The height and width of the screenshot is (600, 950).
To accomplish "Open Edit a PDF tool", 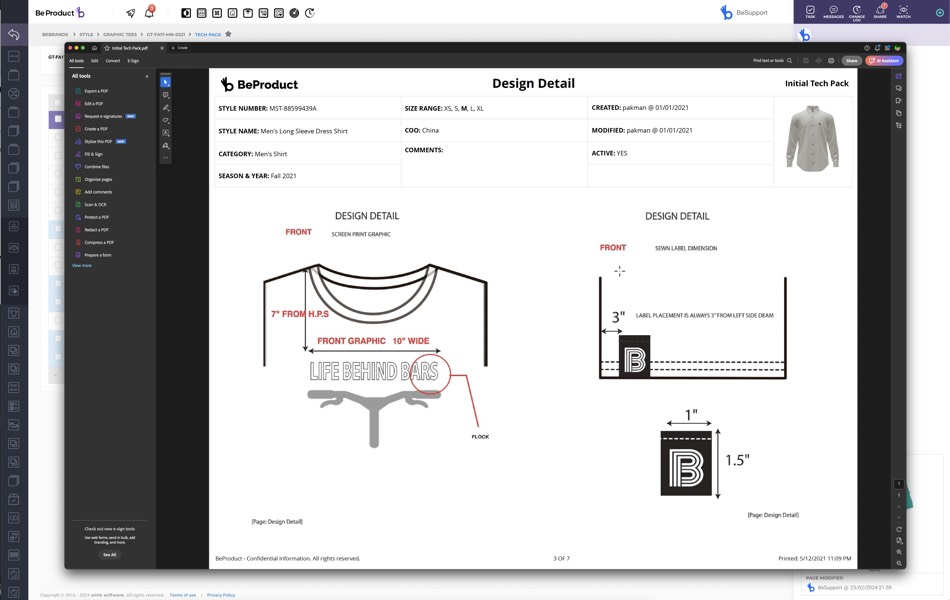I will click(90, 104).
